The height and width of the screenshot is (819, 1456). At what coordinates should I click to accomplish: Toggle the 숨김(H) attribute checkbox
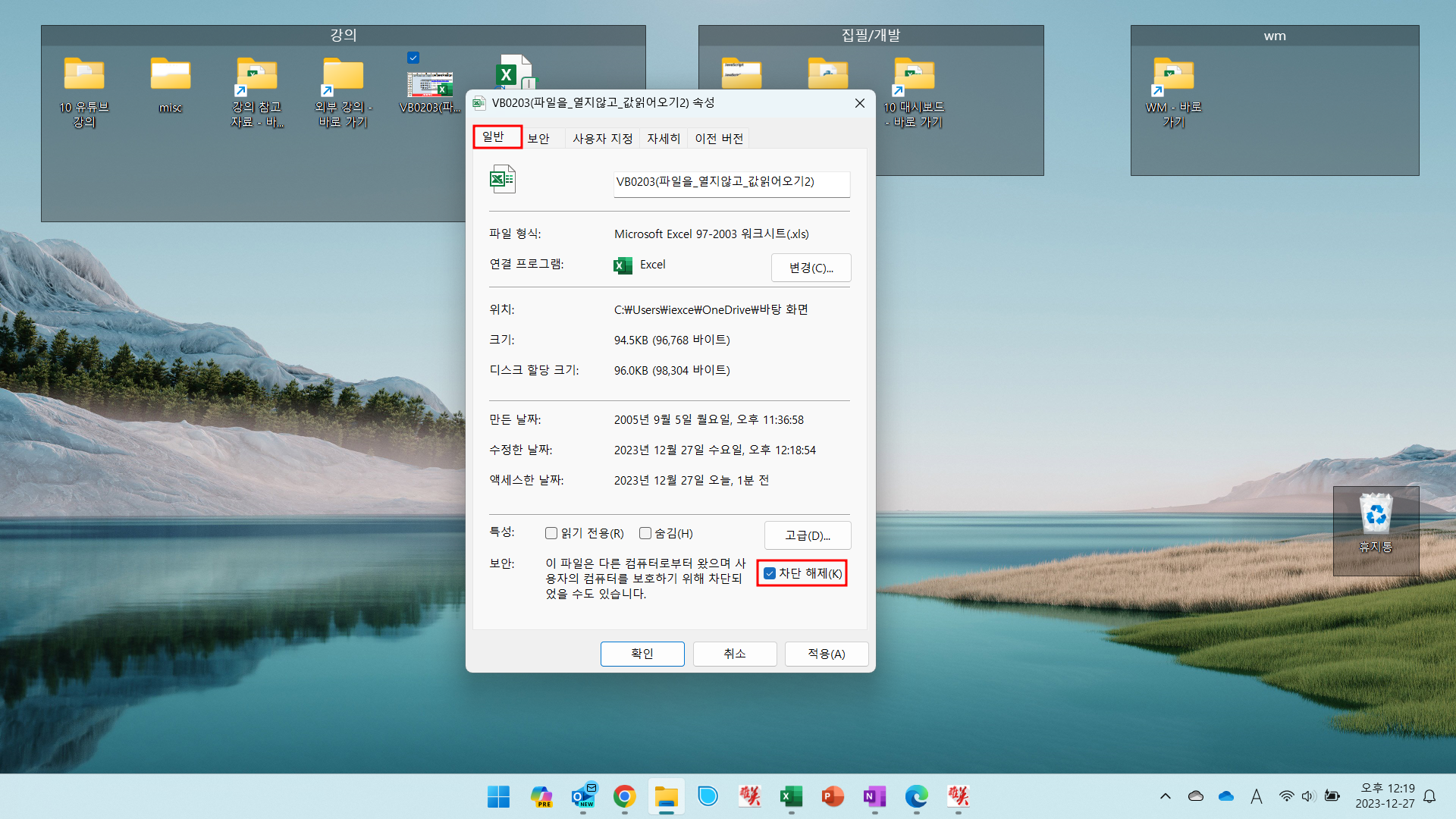(645, 533)
